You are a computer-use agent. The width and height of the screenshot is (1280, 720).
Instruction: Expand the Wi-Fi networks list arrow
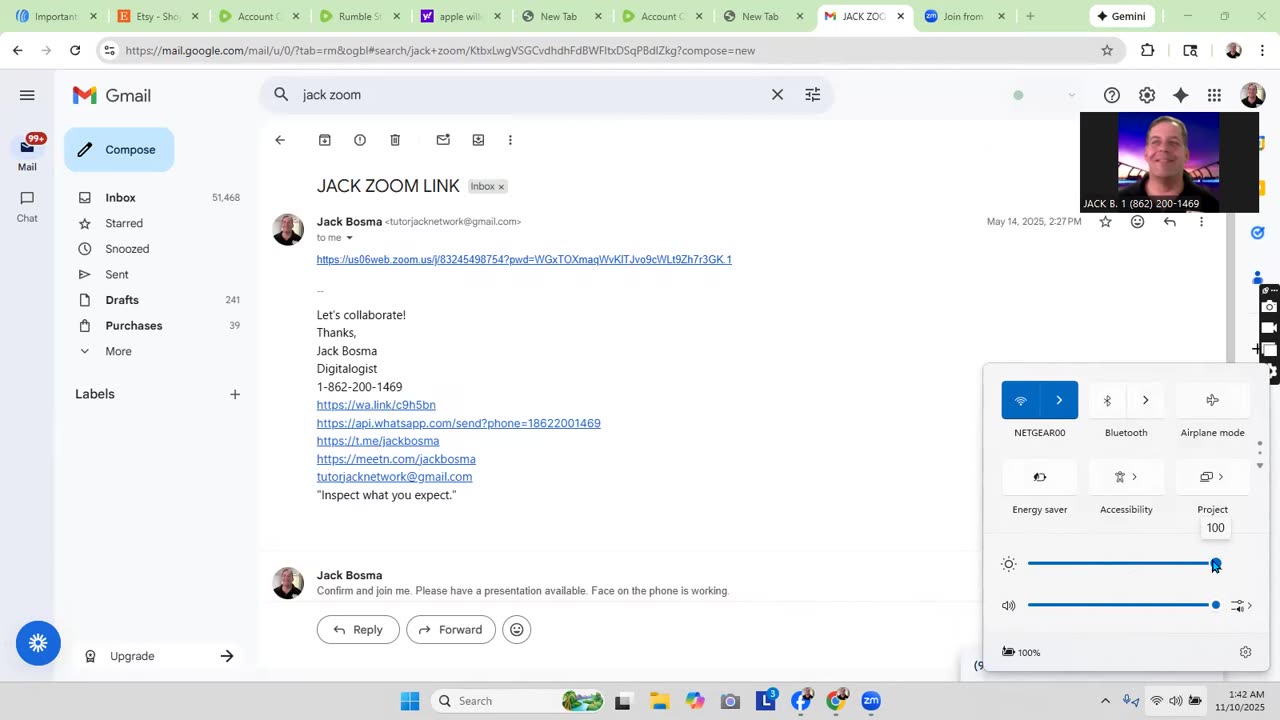tap(1059, 400)
